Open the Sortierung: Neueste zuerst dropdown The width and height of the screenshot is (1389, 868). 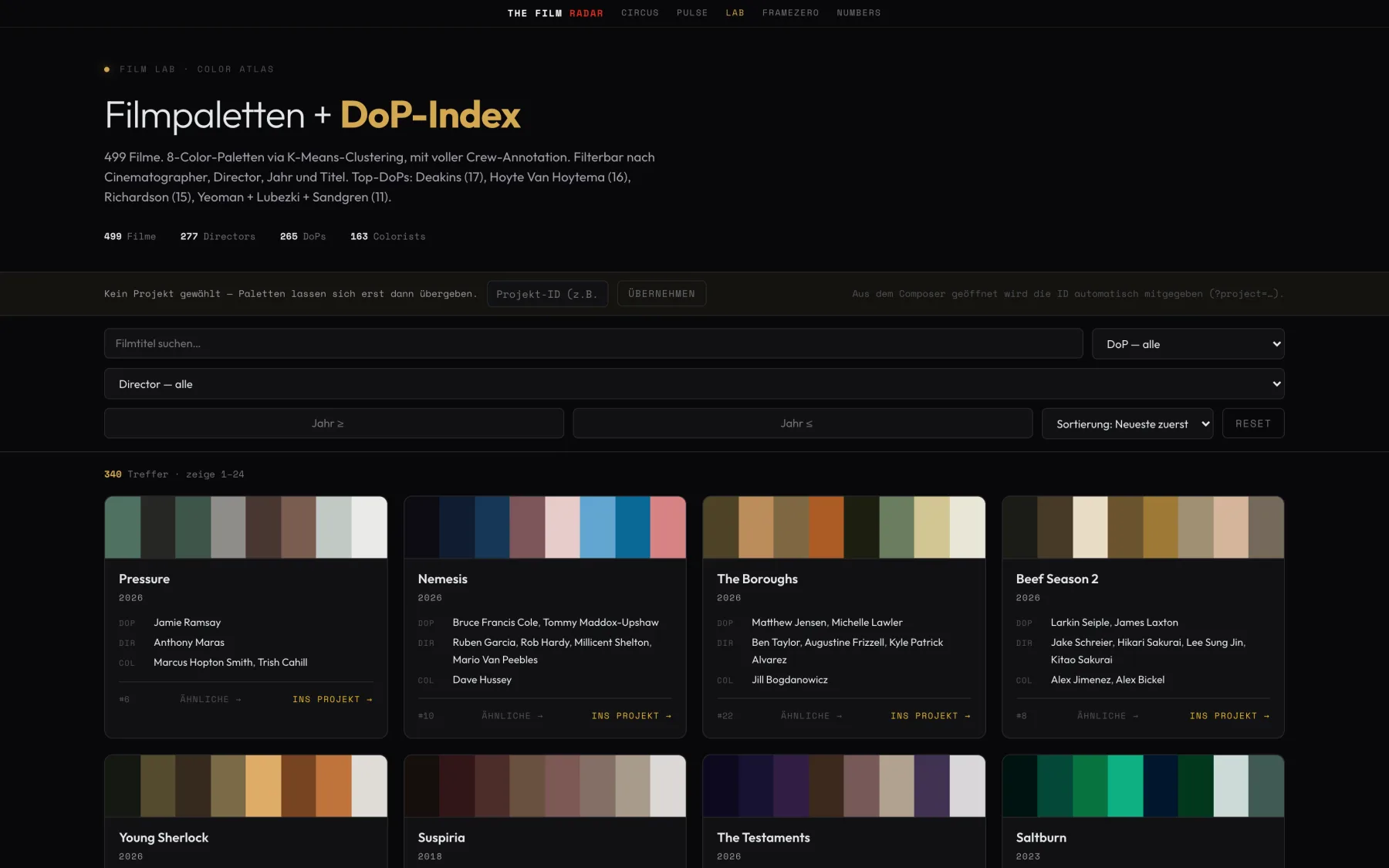point(1127,424)
